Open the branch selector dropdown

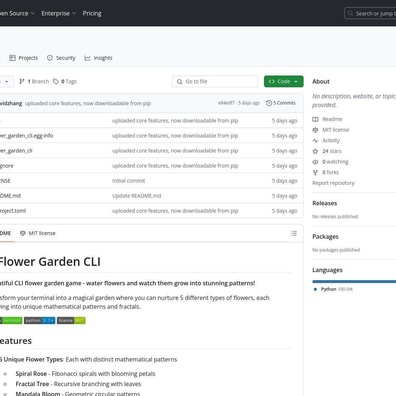pyautogui.click(x=7, y=81)
